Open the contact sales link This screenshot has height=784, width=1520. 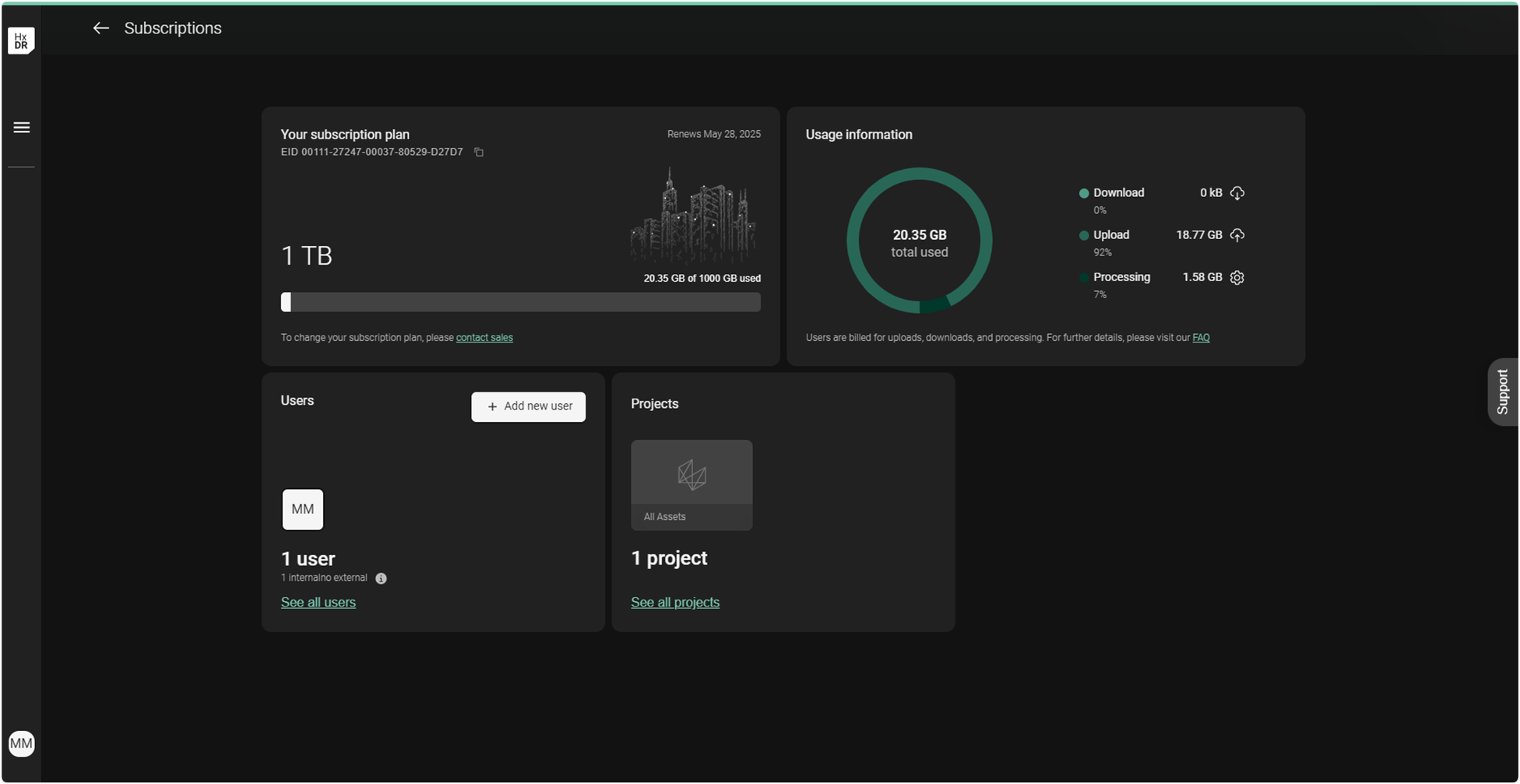484,338
